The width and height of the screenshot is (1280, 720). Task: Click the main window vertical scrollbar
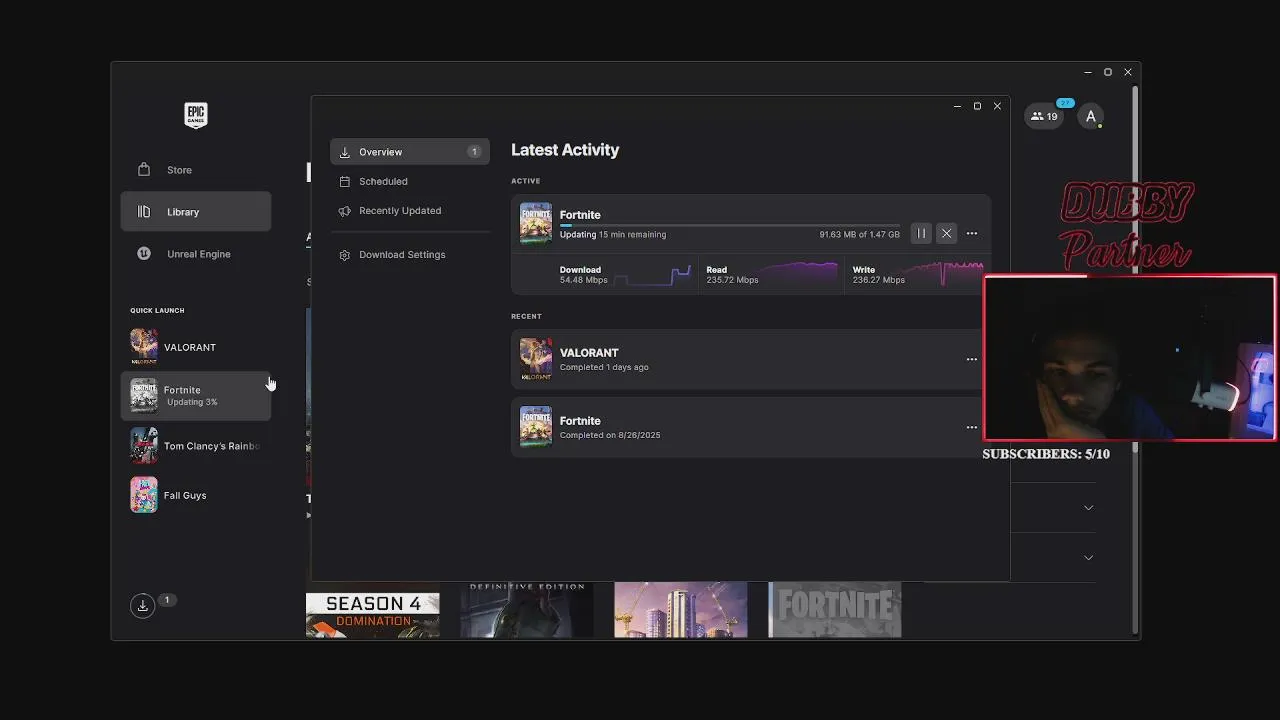tap(1134, 360)
